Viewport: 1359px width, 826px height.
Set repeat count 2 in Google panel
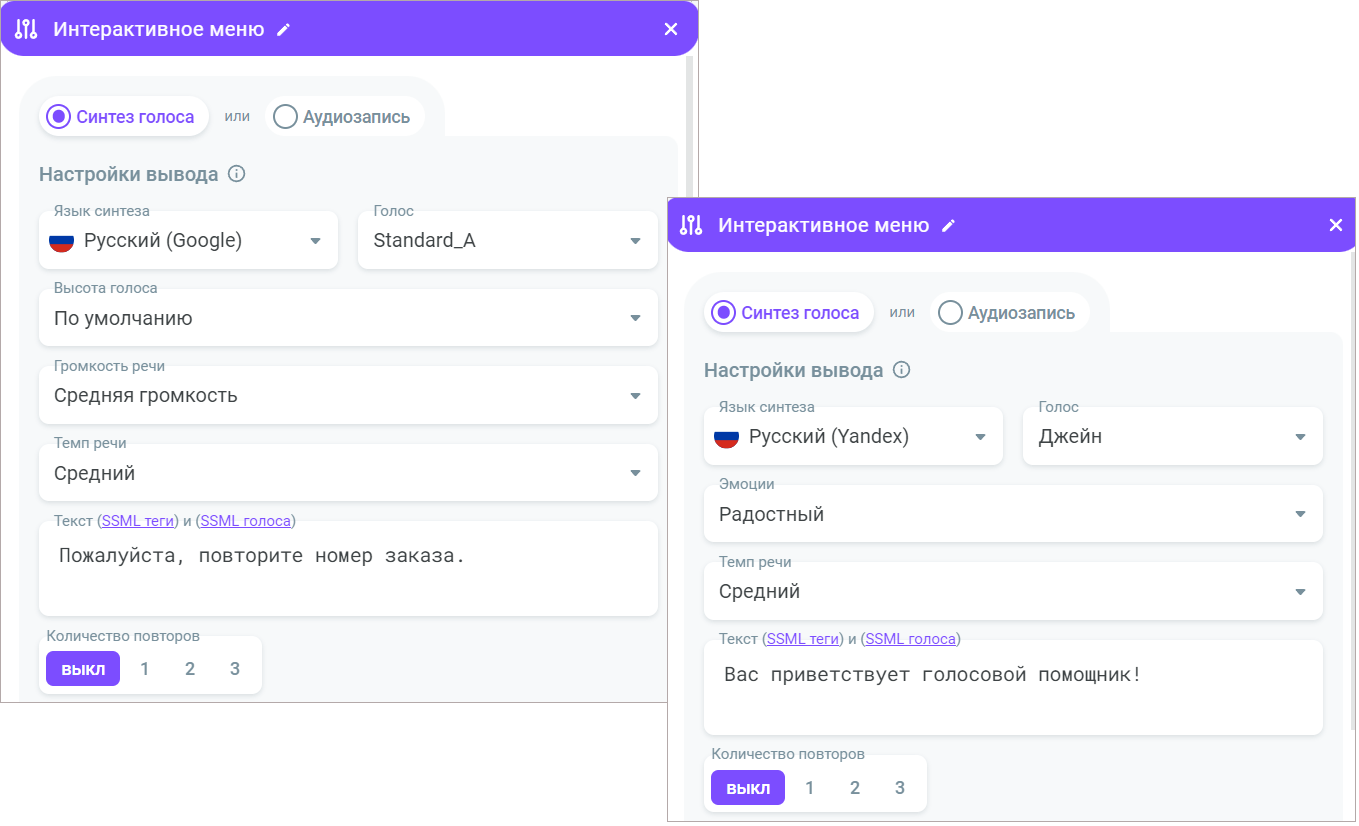190,669
